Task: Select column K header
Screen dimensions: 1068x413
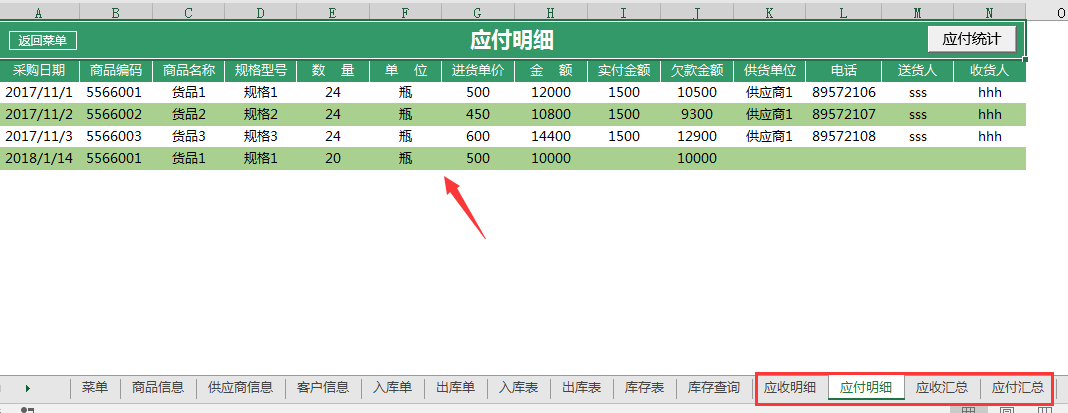Action: click(x=769, y=13)
